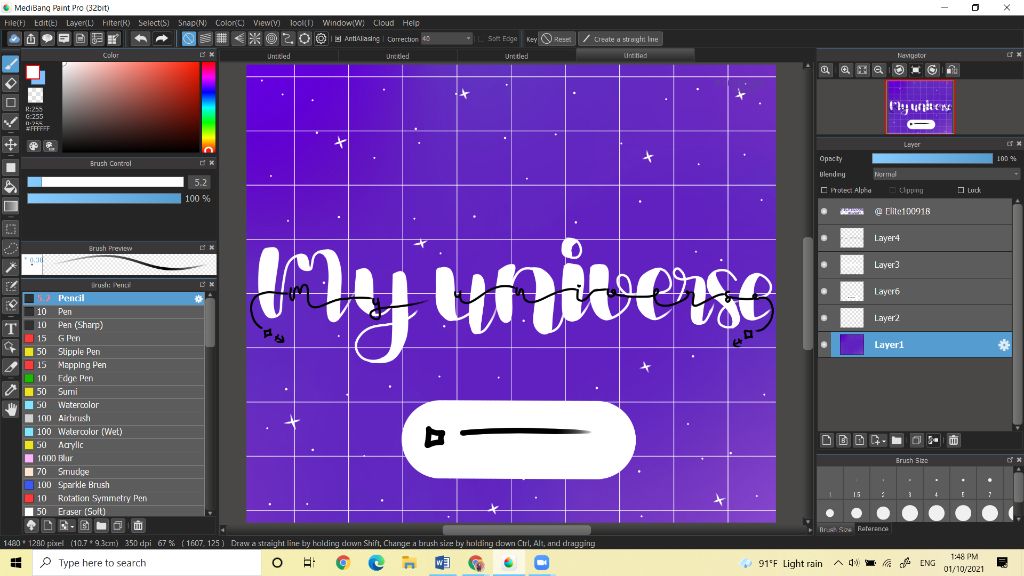Open Microsoft Word from taskbar
The height and width of the screenshot is (576, 1024).
pyautogui.click(x=442, y=562)
